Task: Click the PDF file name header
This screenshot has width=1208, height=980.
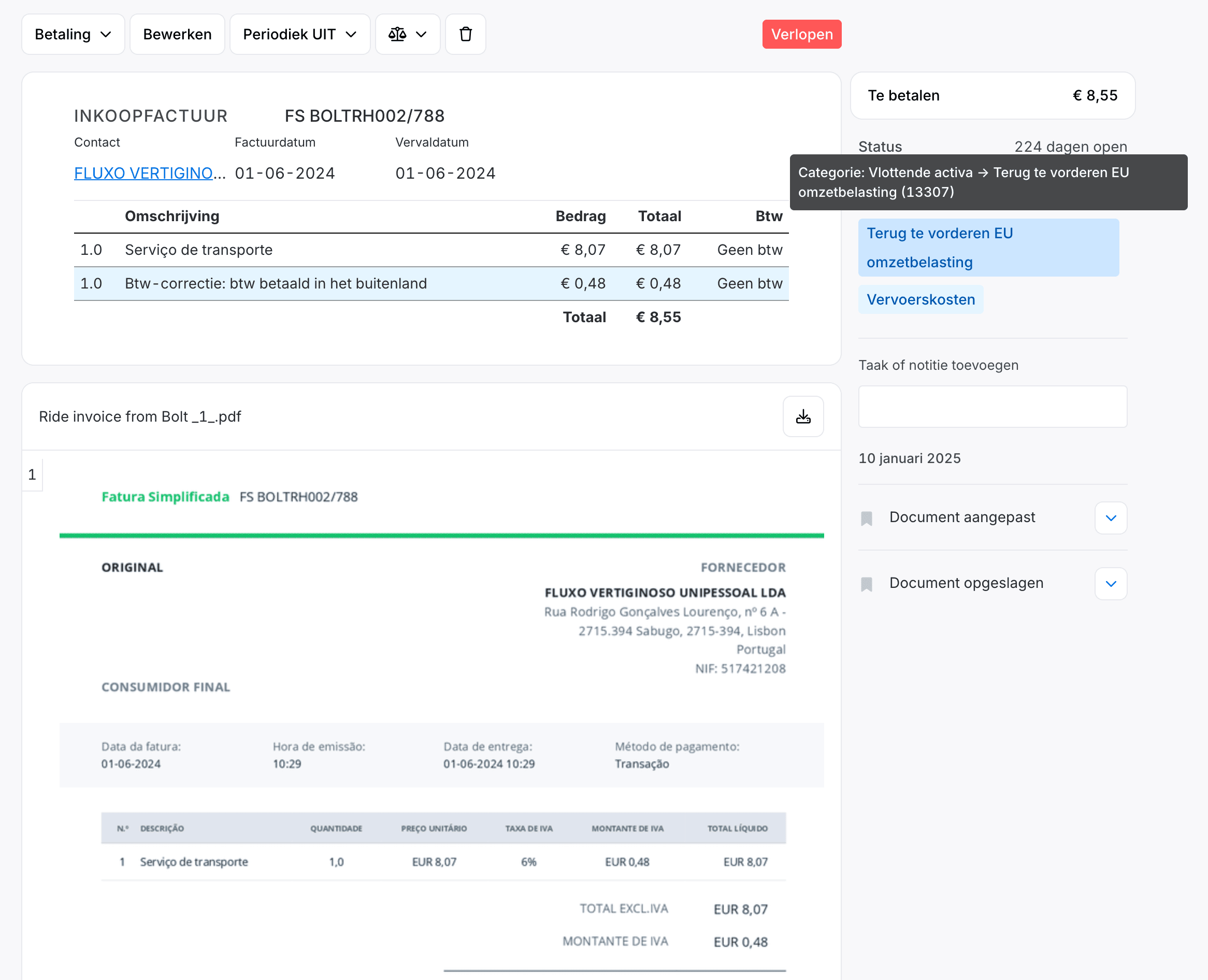Action: click(x=140, y=416)
